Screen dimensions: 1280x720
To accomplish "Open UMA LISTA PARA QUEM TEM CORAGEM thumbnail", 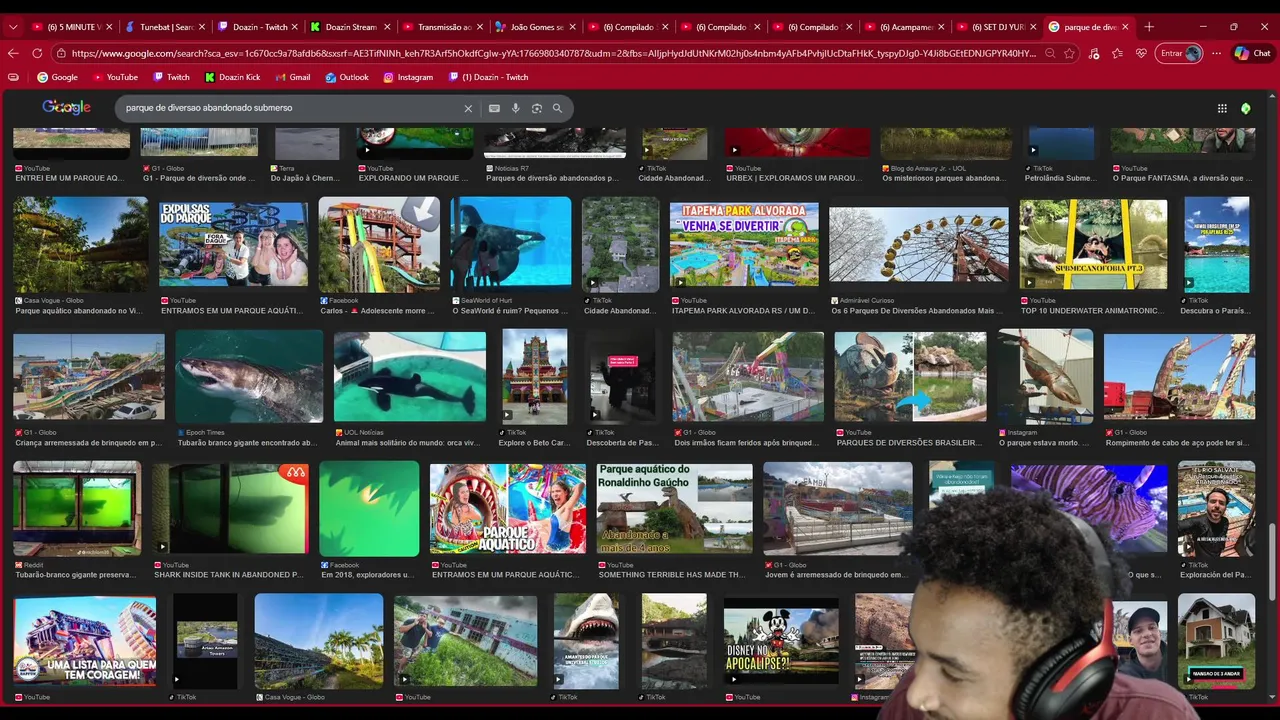I will (85, 641).
